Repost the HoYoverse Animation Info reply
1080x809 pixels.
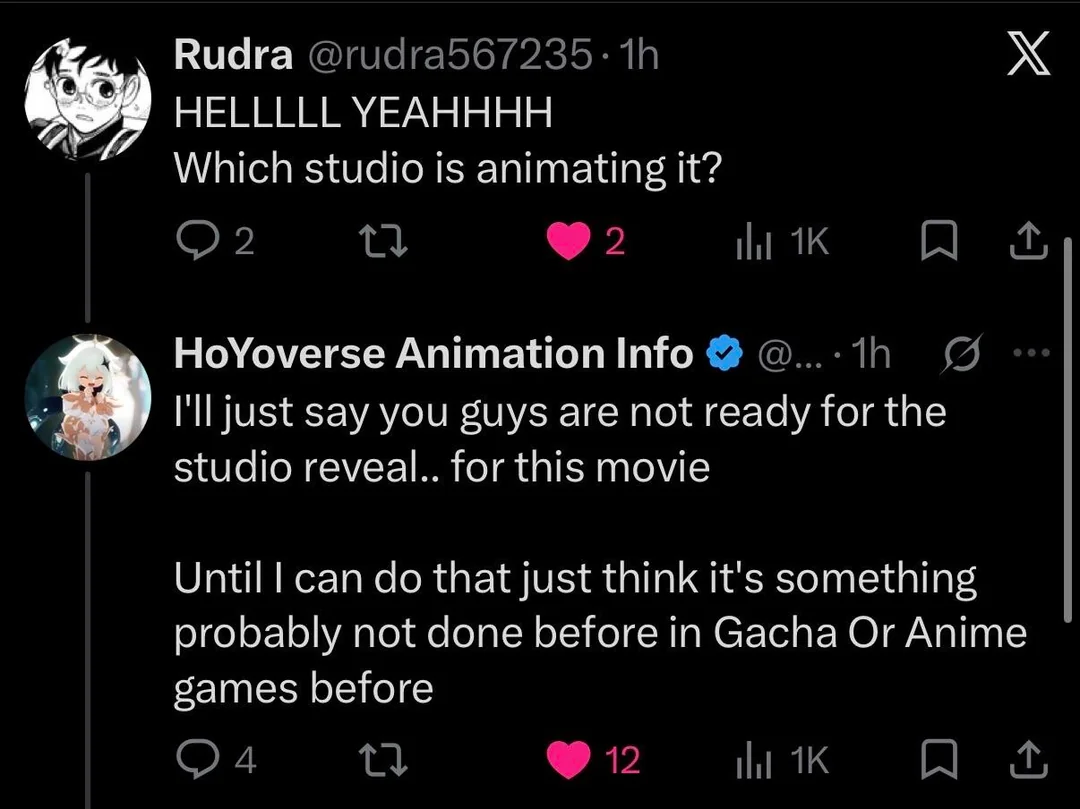(x=385, y=760)
